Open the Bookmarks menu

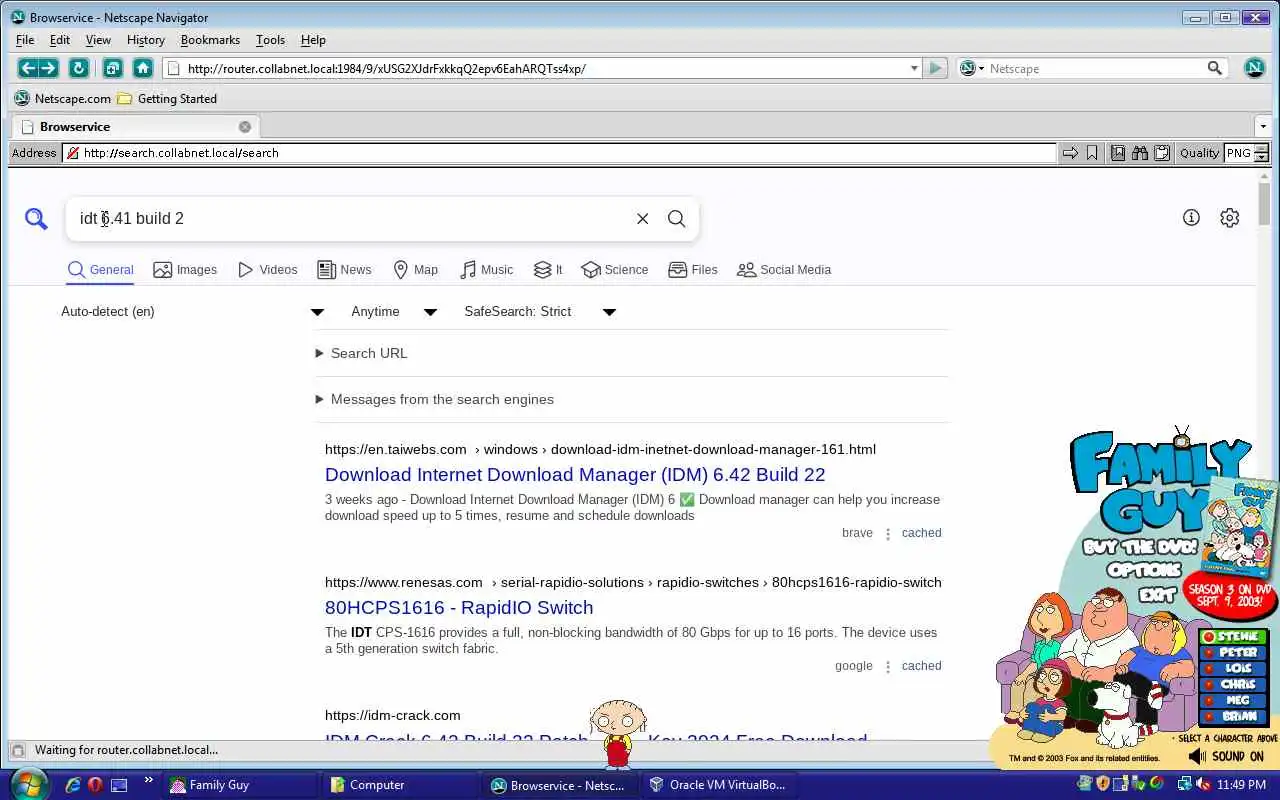210,40
